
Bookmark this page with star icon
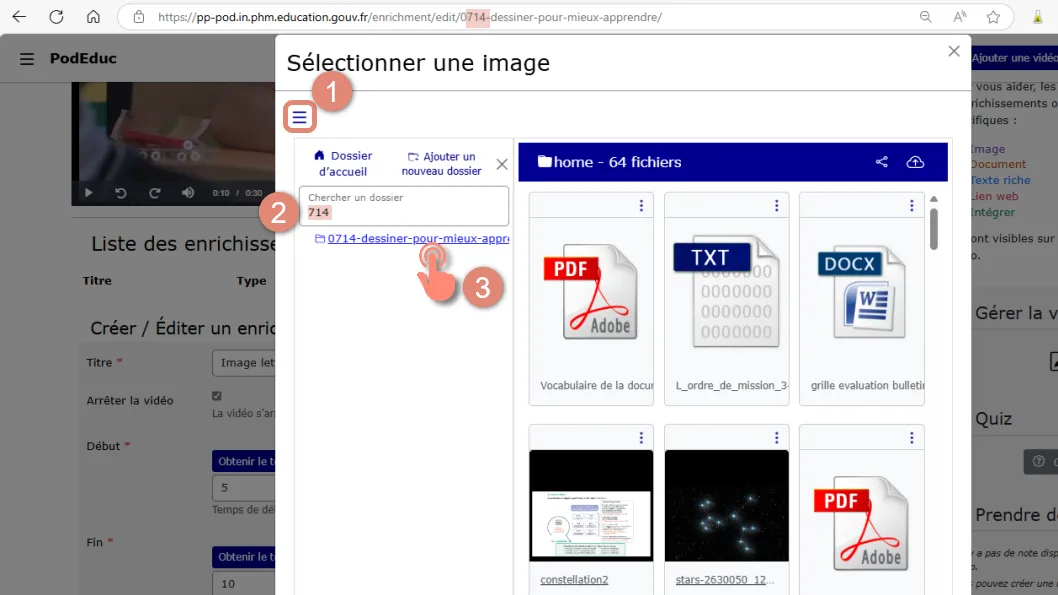click(x=993, y=17)
